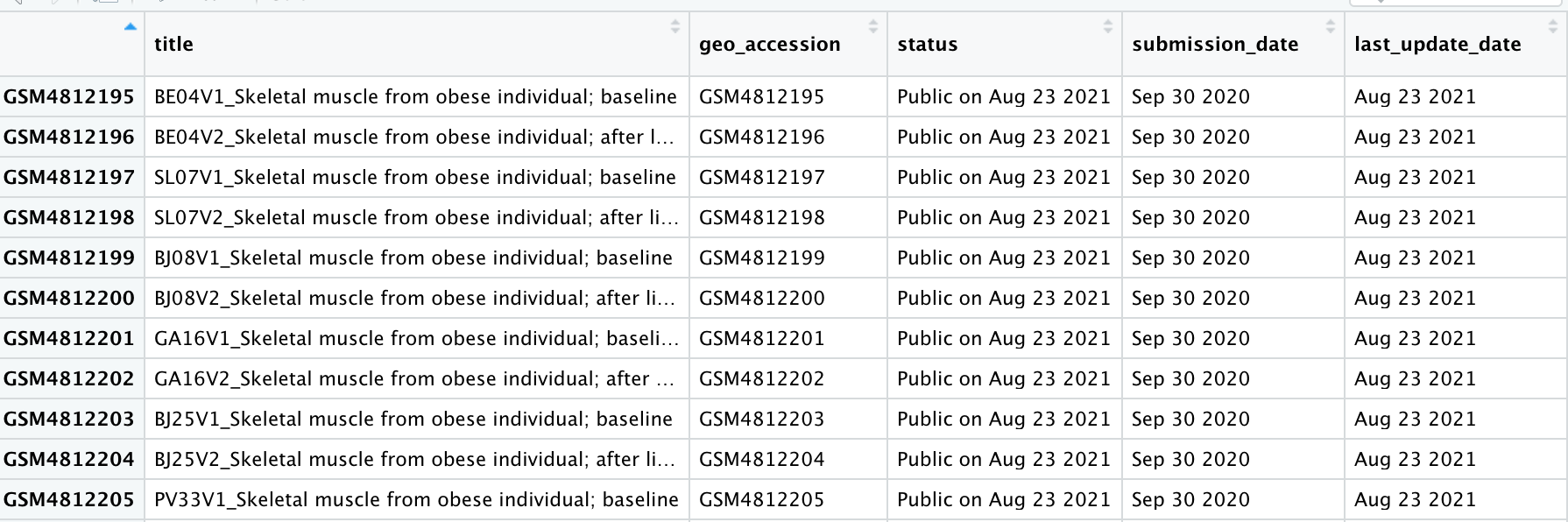1568x522 pixels.
Task: Click the geo_accession column header label
Action: click(769, 45)
